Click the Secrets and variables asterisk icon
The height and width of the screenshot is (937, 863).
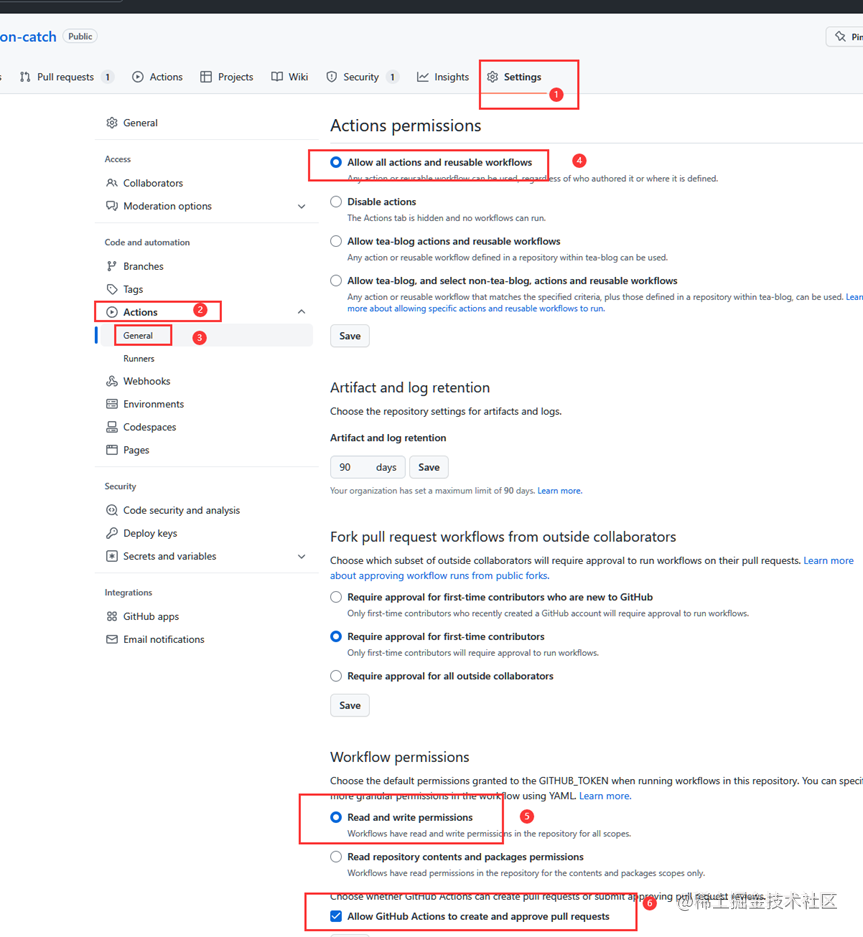click(x=112, y=556)
